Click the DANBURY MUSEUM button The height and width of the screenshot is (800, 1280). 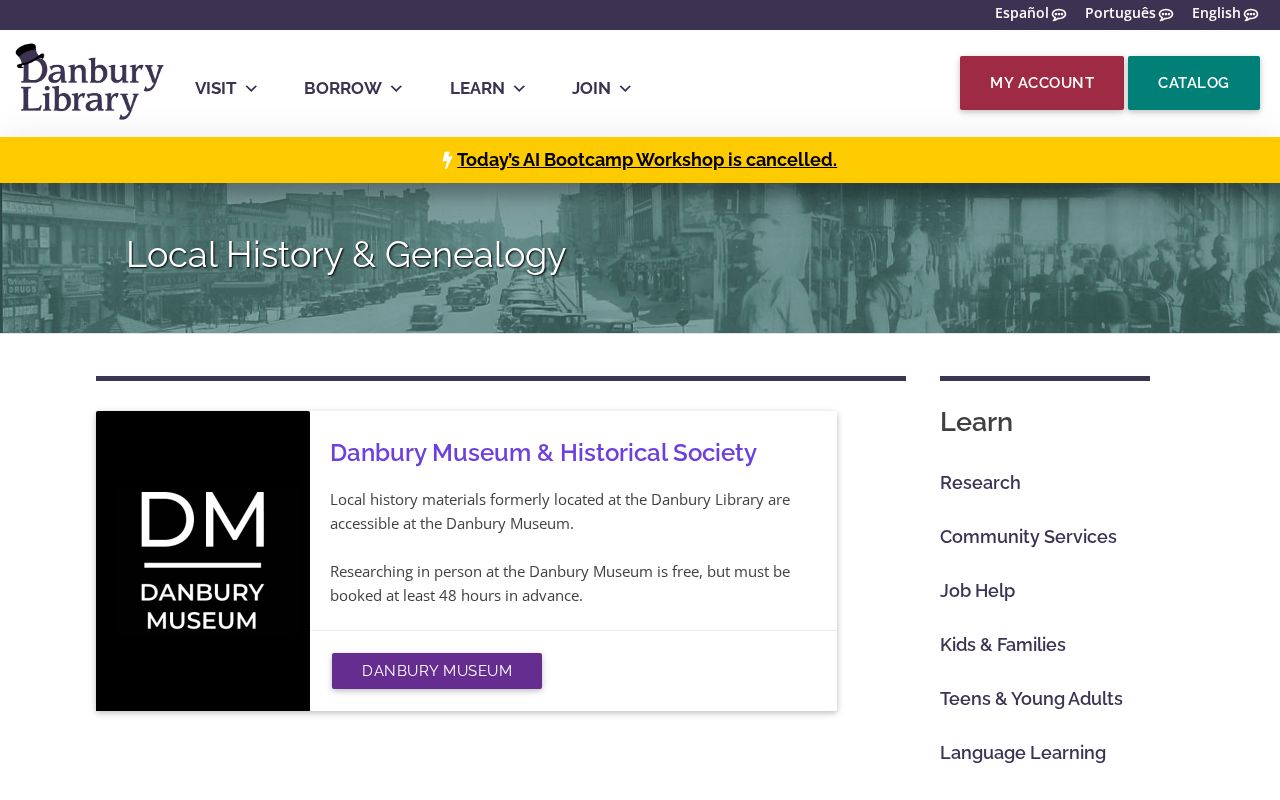click(x=437, y=671)
